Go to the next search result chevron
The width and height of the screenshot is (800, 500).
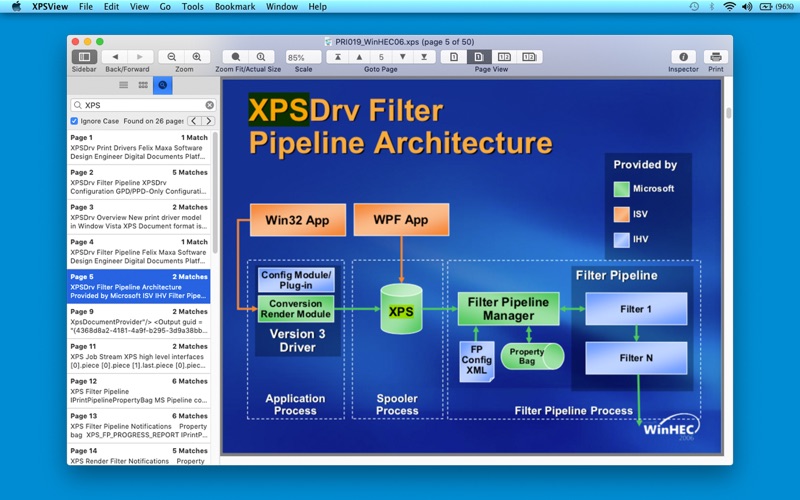[x=208, y=121]
